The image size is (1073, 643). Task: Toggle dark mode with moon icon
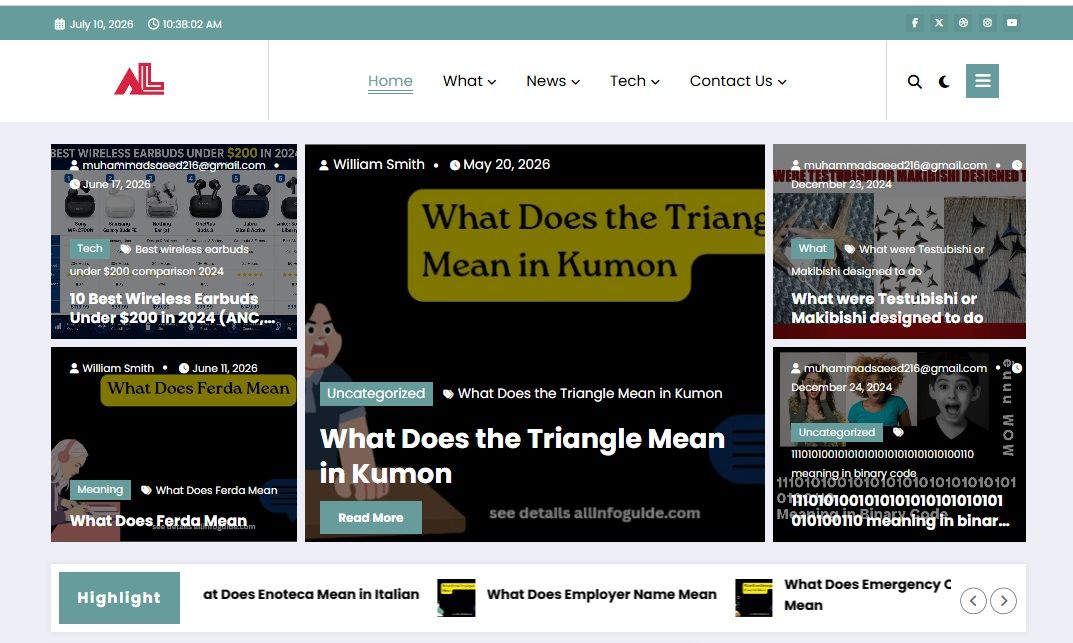[x=944, y=81]
